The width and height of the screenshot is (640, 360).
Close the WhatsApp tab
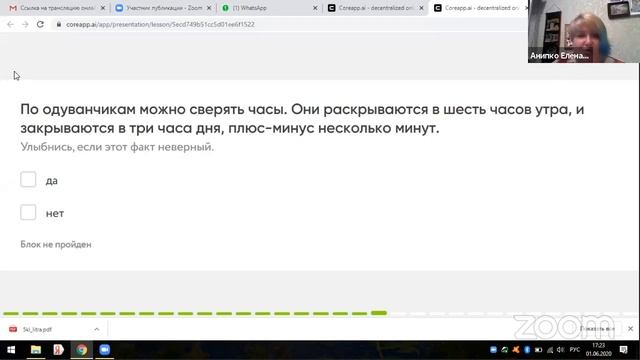point(315,8)
